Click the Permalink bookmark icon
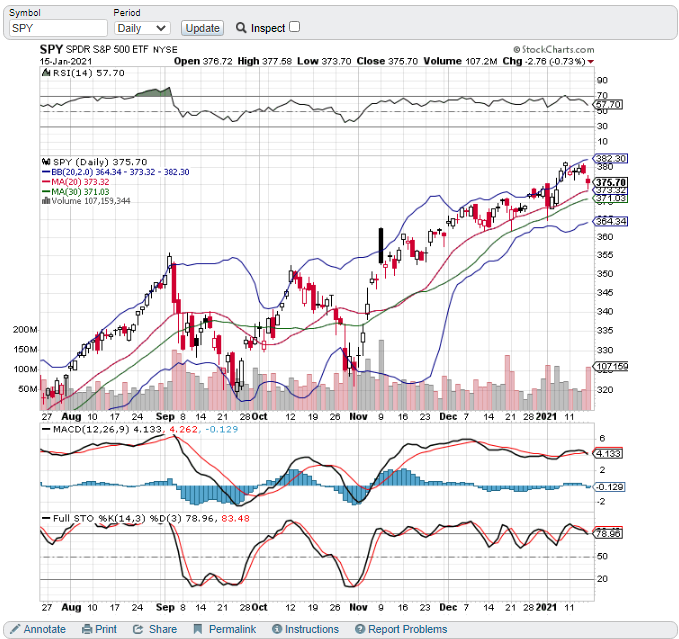The image size is (679, 639). tap(198, 629)
